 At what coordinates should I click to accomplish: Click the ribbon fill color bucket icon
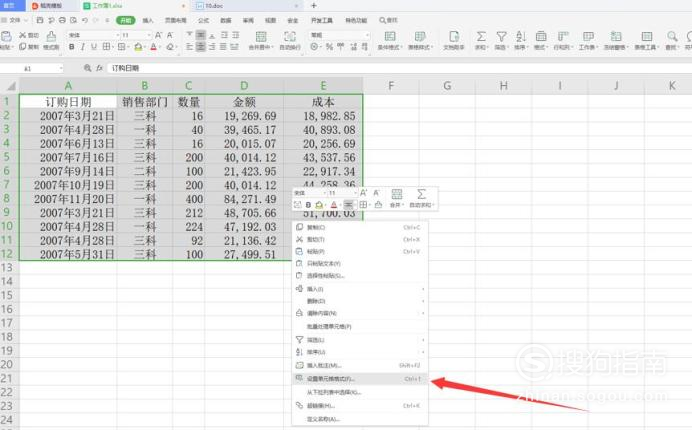(x=138, y=47)
